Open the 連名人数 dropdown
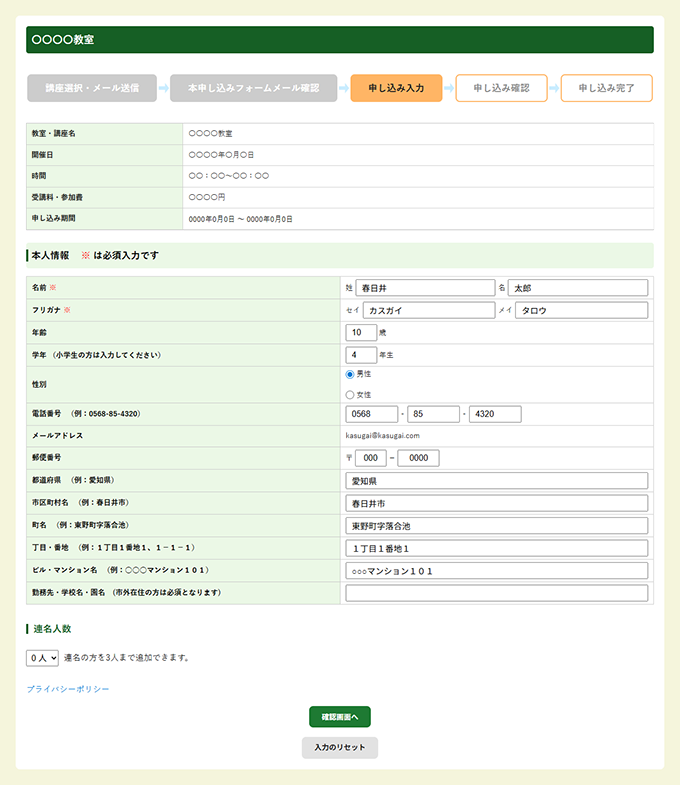This screenshot has width=680, height=785. pyautogui.click(x=43, y=658)
